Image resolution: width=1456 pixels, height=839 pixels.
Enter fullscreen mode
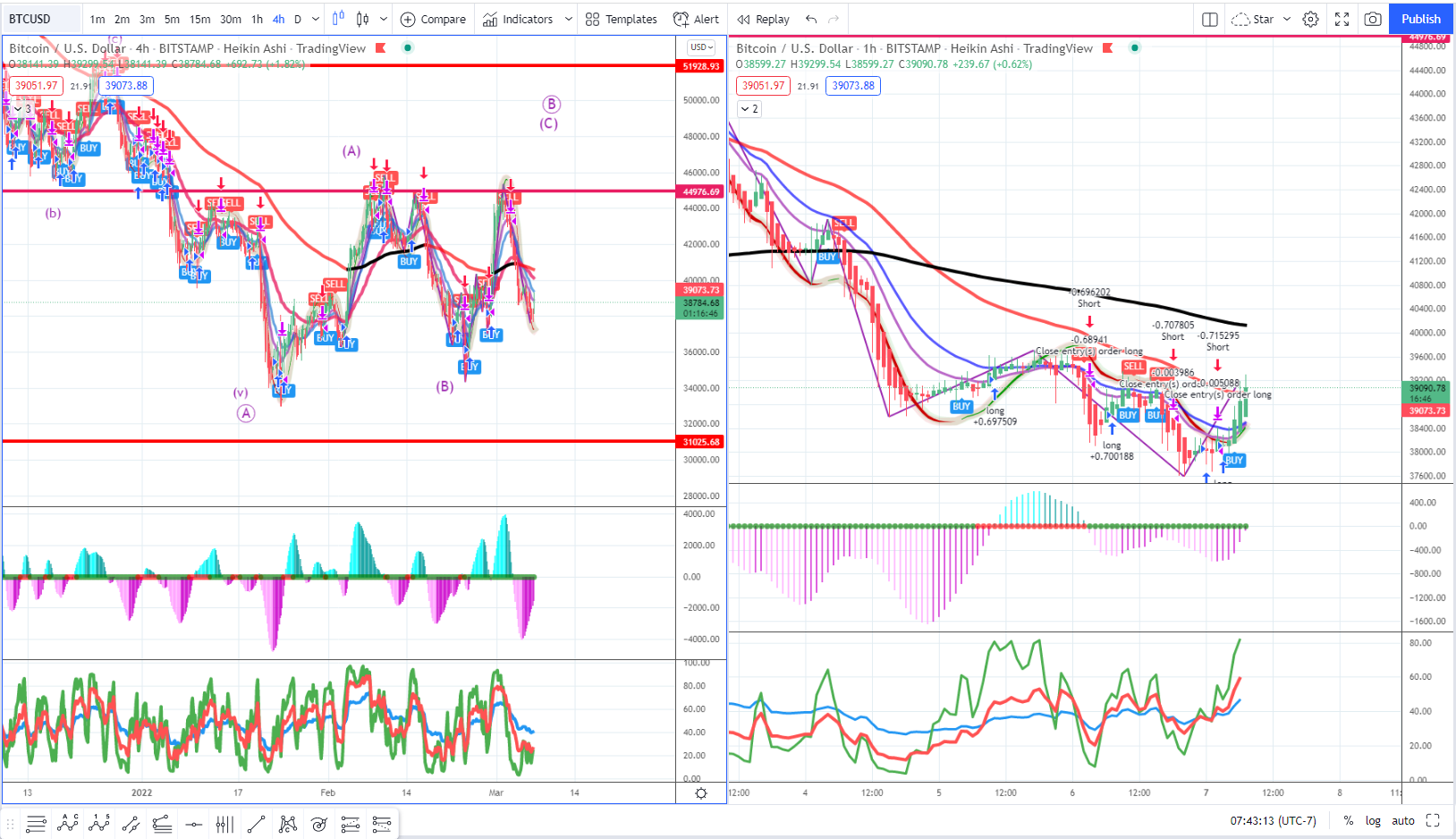[1342, 19]
